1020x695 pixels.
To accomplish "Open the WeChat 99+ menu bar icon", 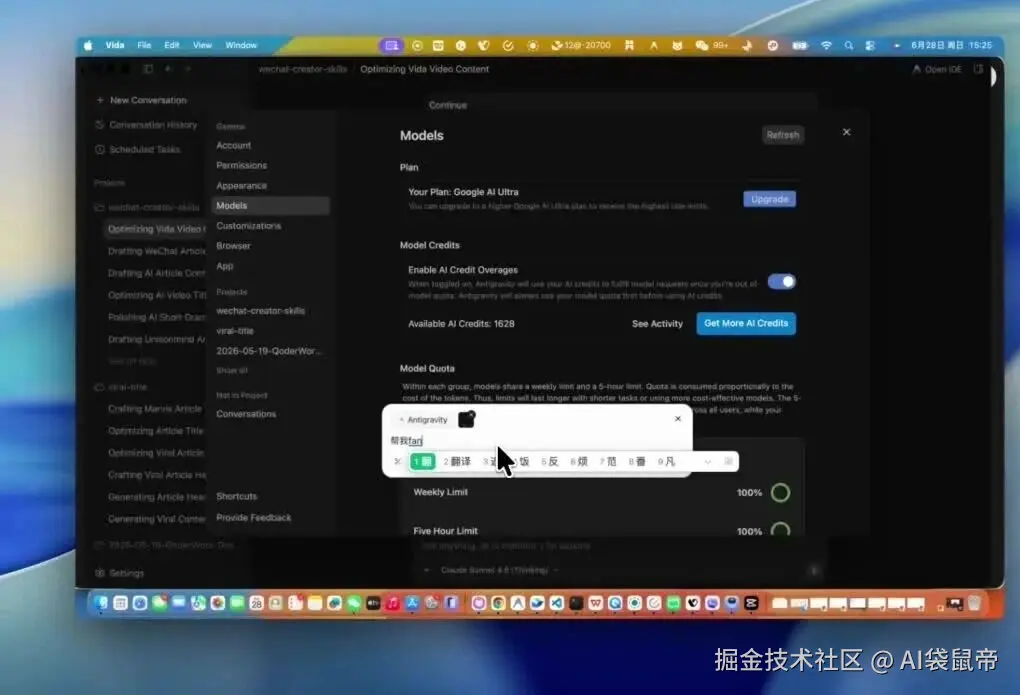I will point(711,45).
